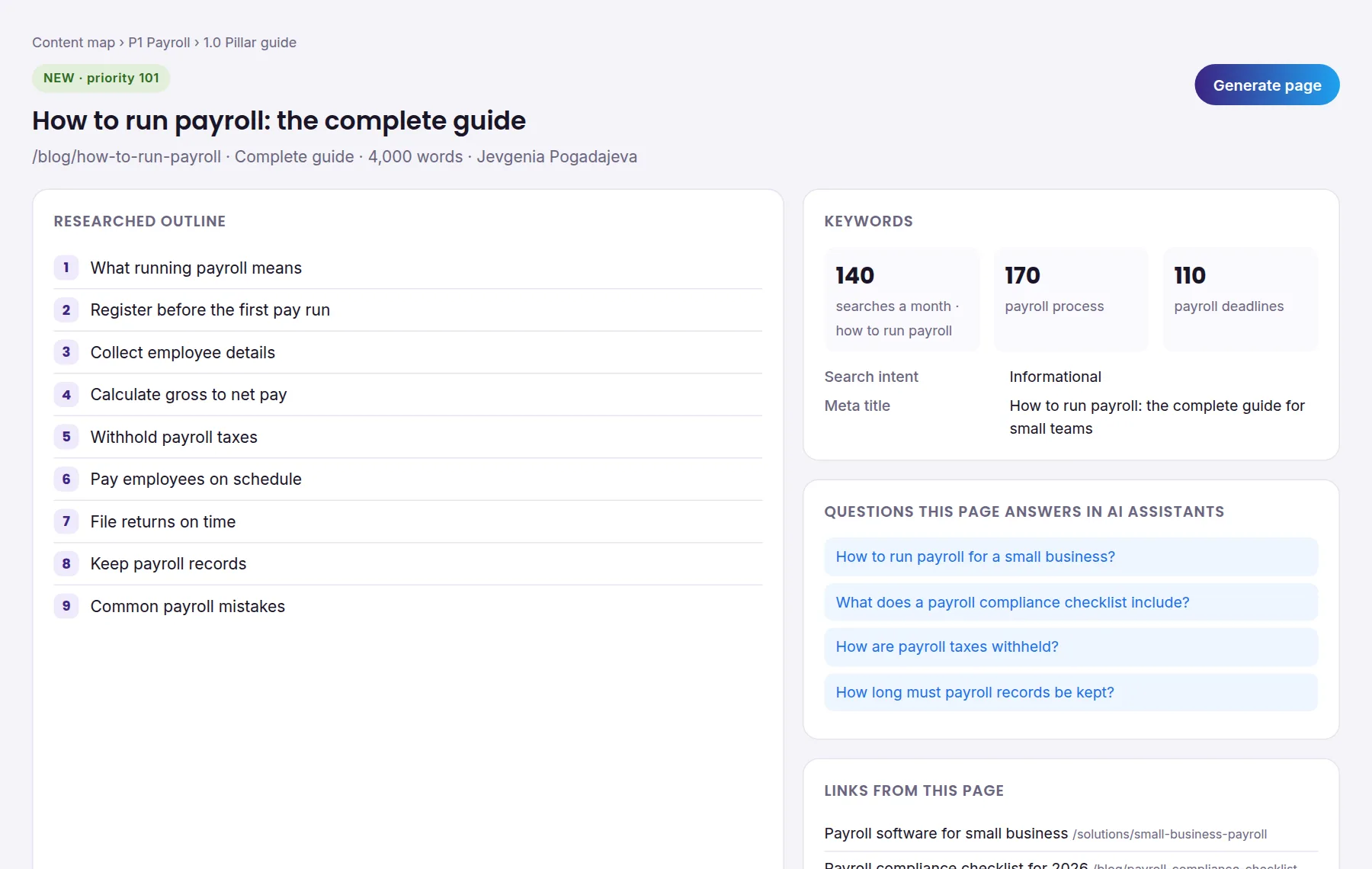Select outline item File returns on time
1372x869 pixels.
tap(408, 521)
